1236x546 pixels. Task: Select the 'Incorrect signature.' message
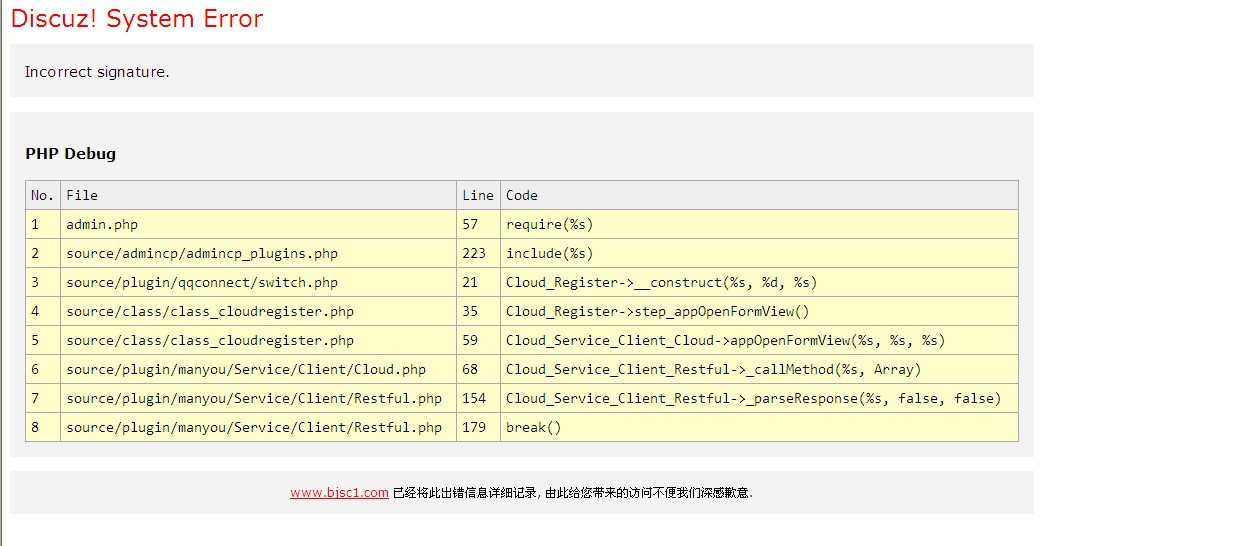pyautogui.click(x=97, y=72)
